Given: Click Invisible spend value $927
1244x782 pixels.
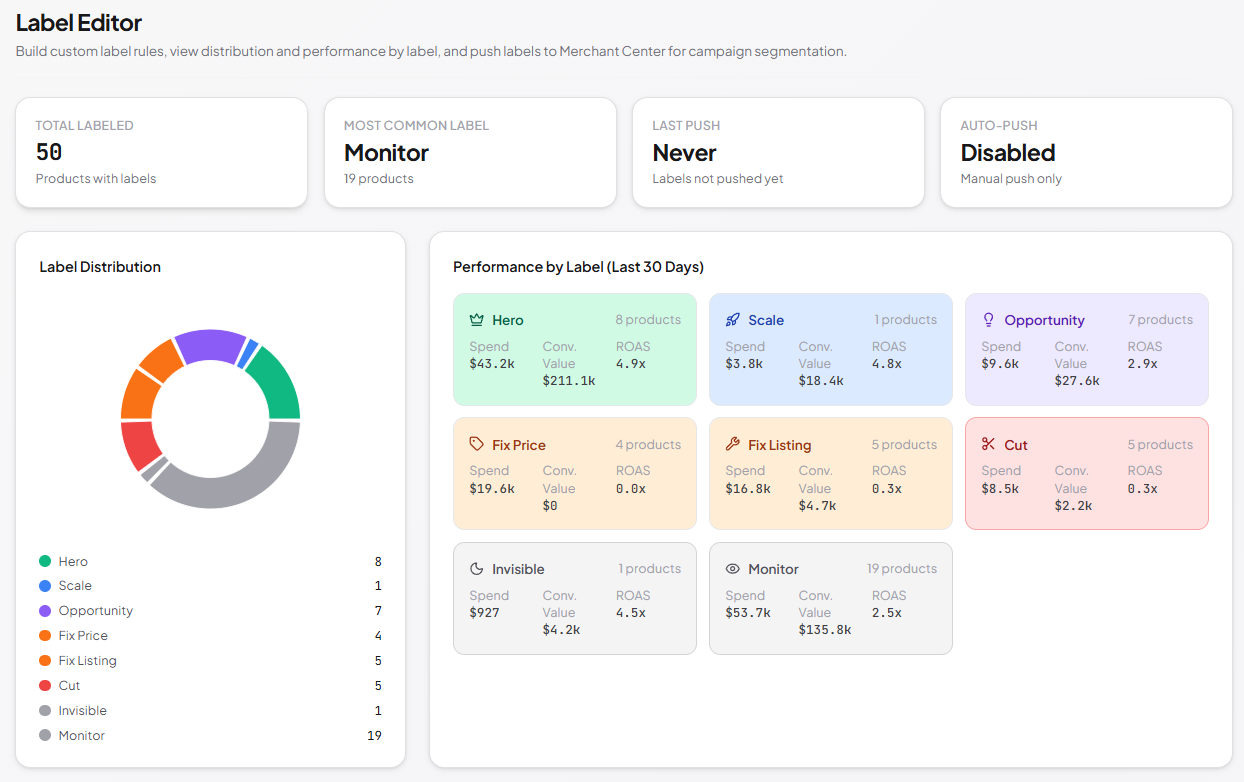Looking at the screenshot, I should 484,613.
